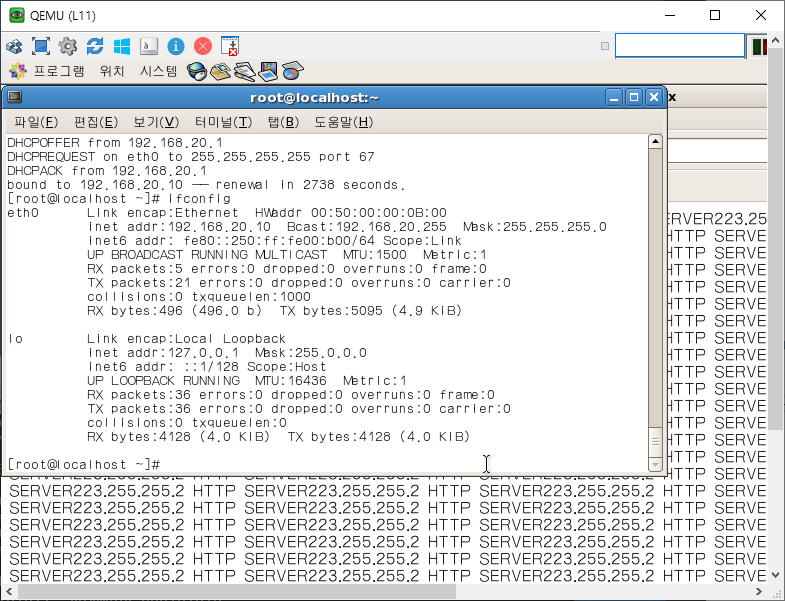Show connection info via blue i icon
Screen dimensions: 785x601
click(176, 46)
